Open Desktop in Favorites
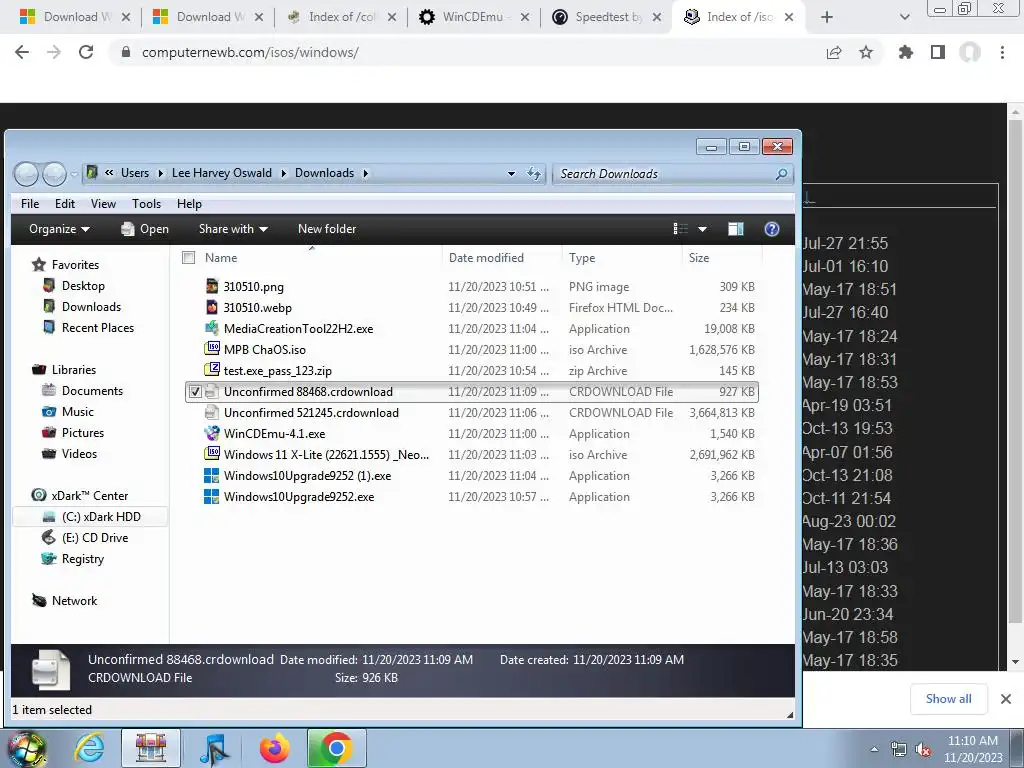The image size is (1024, 768). point(82,285)
